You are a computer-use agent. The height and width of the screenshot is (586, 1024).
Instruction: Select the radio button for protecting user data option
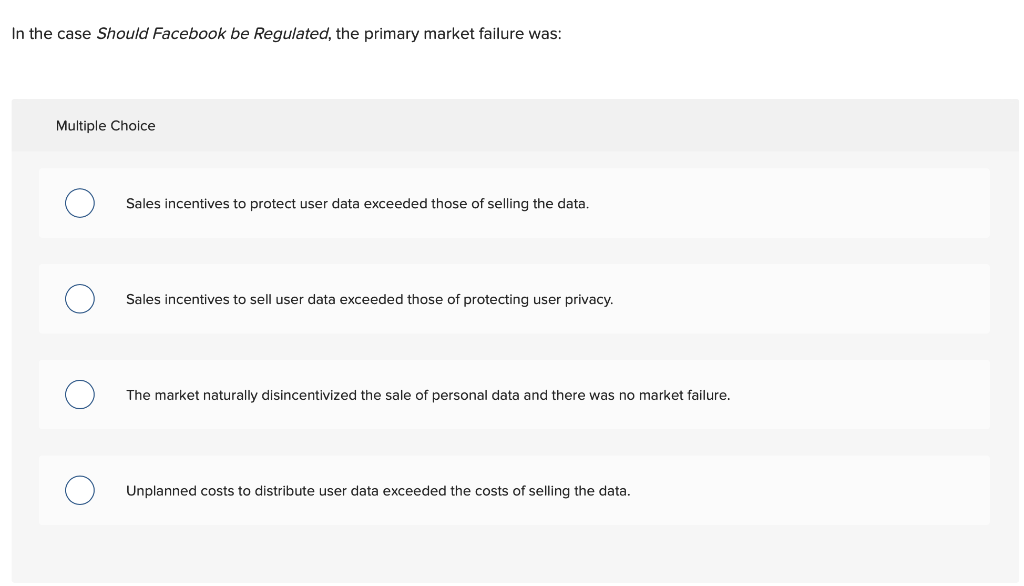click(x=80, y=203)
